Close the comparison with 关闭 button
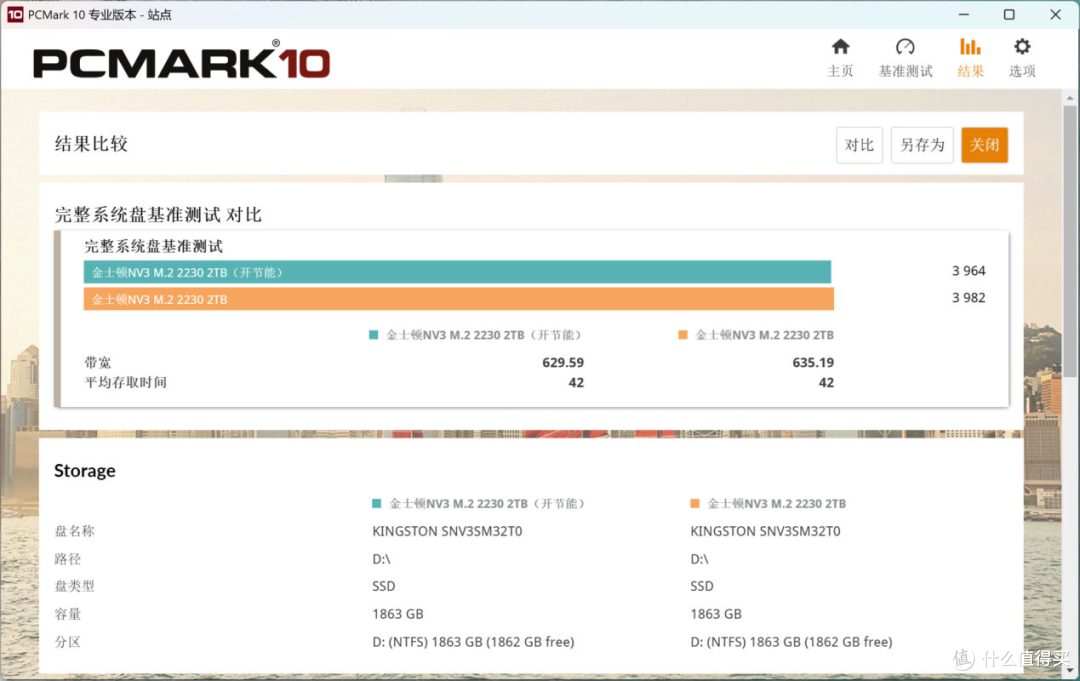The width and height of the screenshot is (1080, 681). (984, 145)
